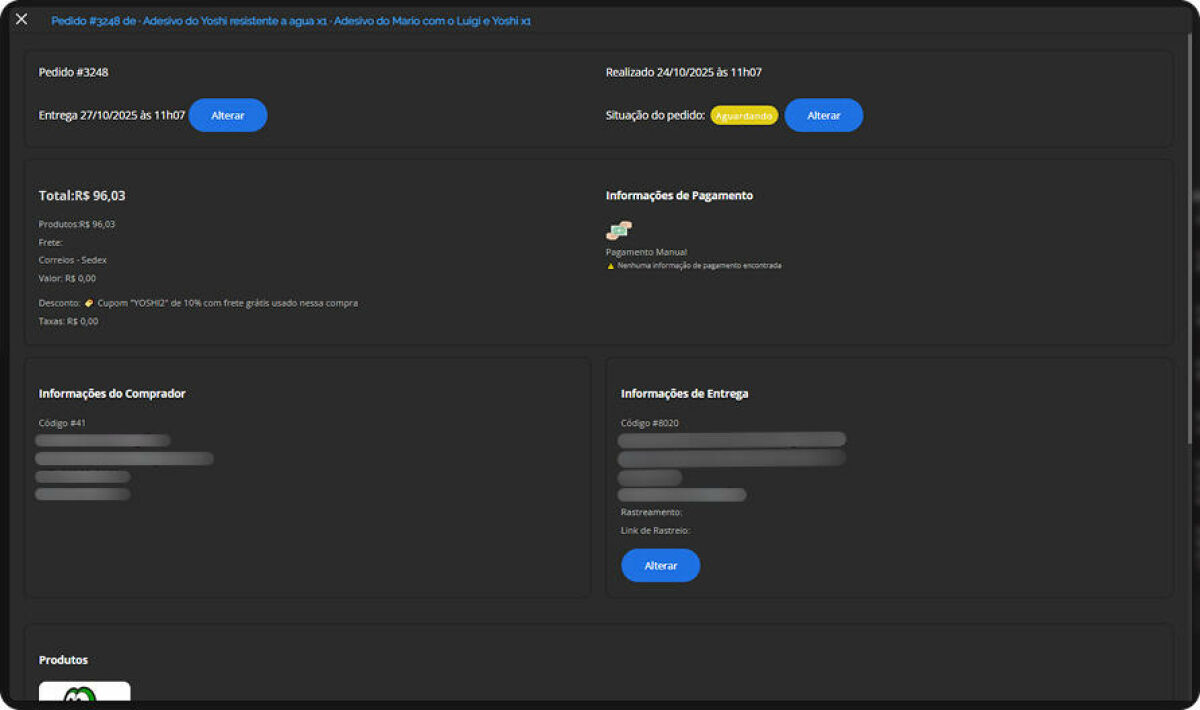Click the Informações do Comprador heading
This screenshot has width=1200, height=710.
[x=111, y=393]
